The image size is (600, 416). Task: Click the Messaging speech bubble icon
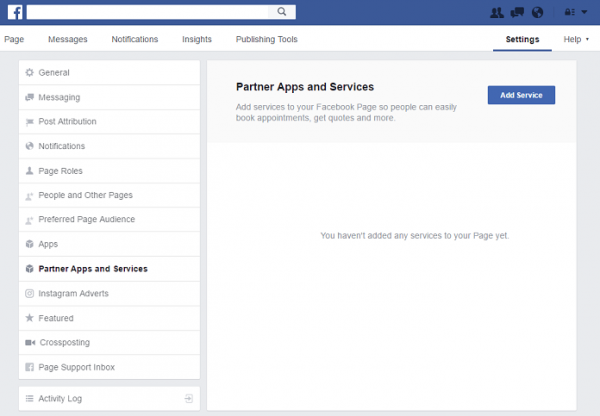[29, 97]
